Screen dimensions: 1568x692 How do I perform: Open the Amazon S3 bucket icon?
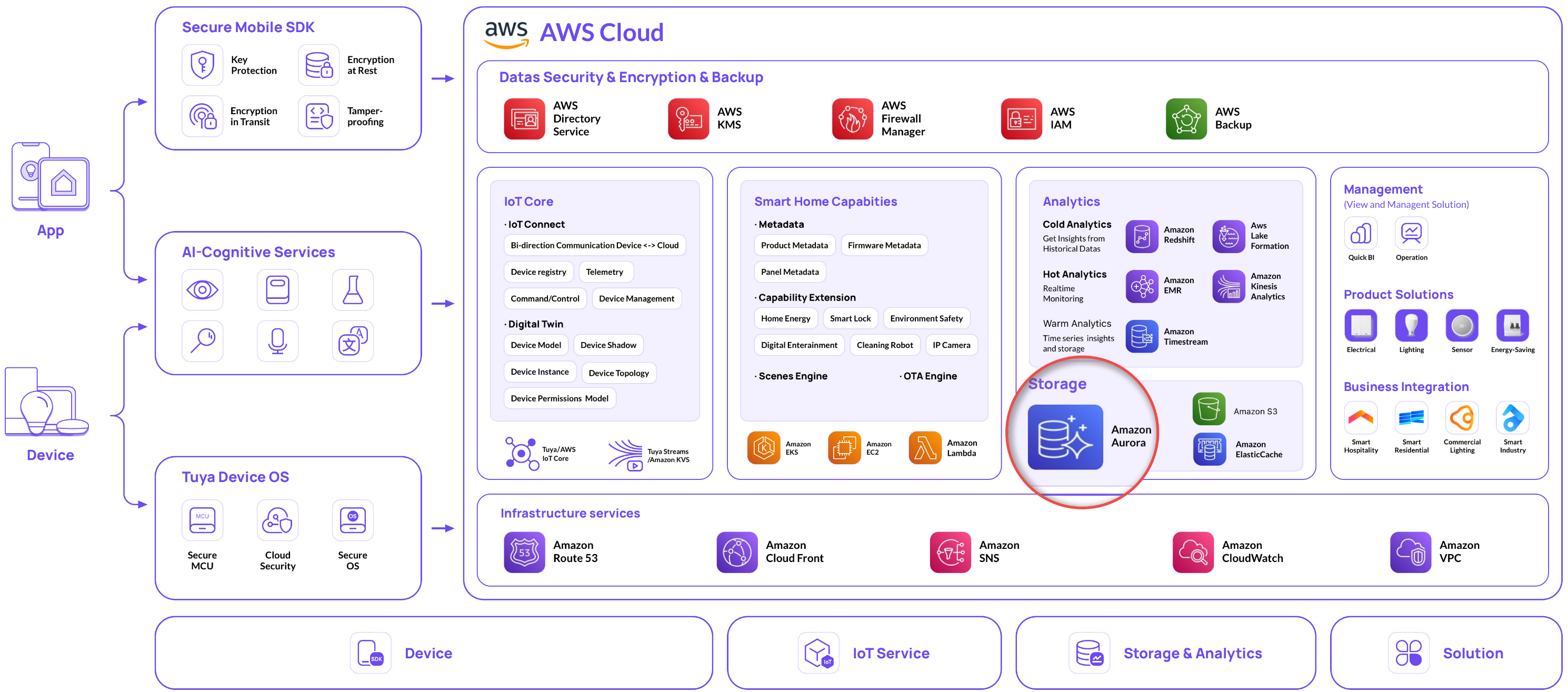tap(1209, 409)
